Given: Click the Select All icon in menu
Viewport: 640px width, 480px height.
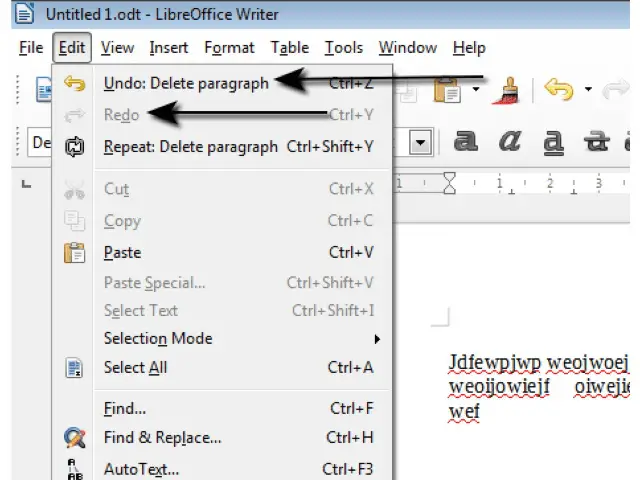Looking at the screenshot, I should [x=74, y=368].
